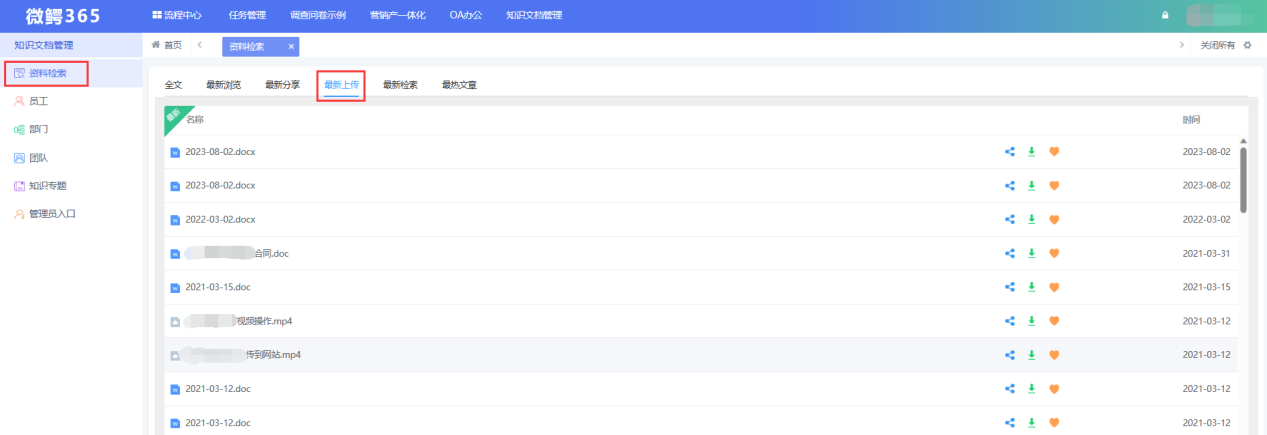This screenshot has height=435, width=1267.
Task: Click share icon for 合同.doc row
Action: tap(1009, 253)
